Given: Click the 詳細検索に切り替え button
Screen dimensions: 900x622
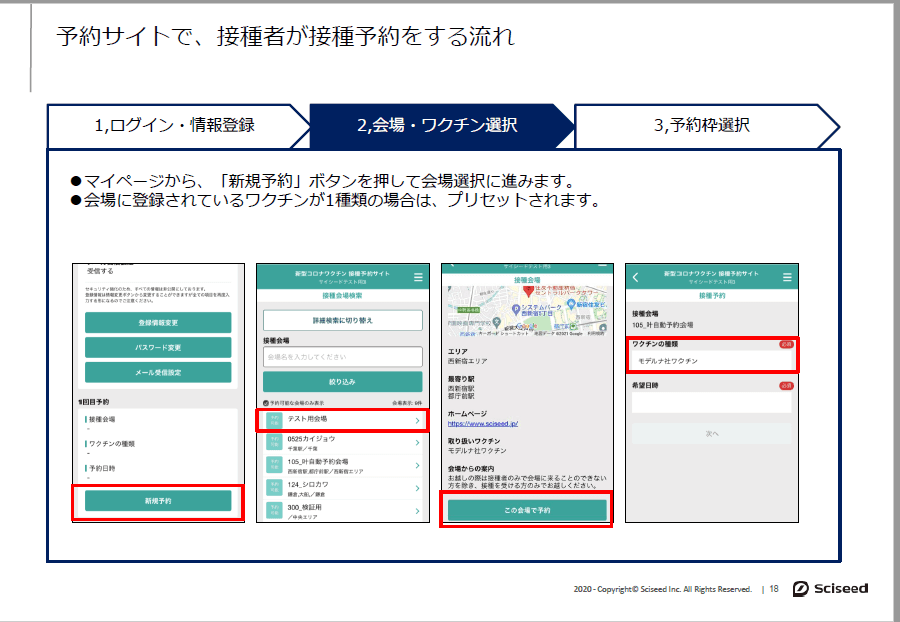Looking at the screenshot, I should point(344,320).
